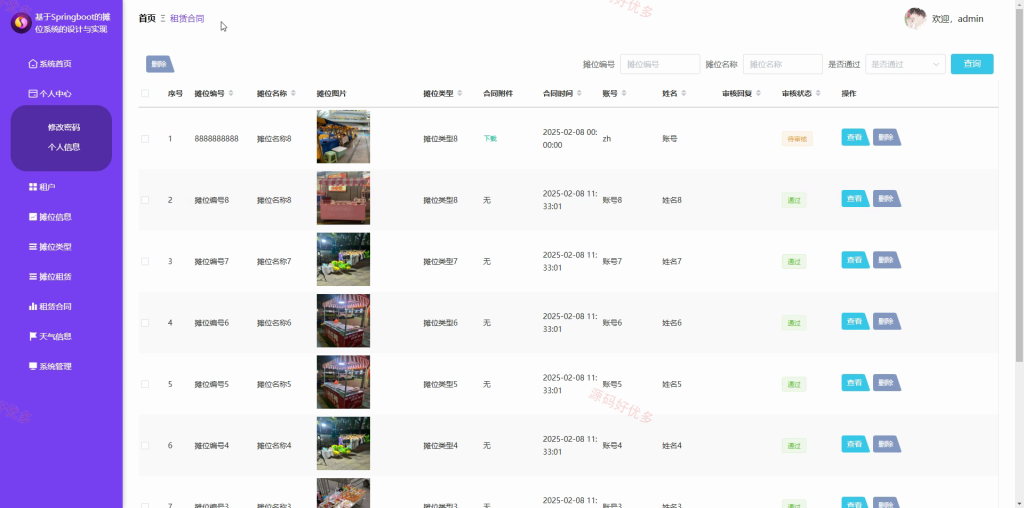Click 删除 for row 8888888888
This screenshot has width=1024, height=508.
[x=886, y=137]
